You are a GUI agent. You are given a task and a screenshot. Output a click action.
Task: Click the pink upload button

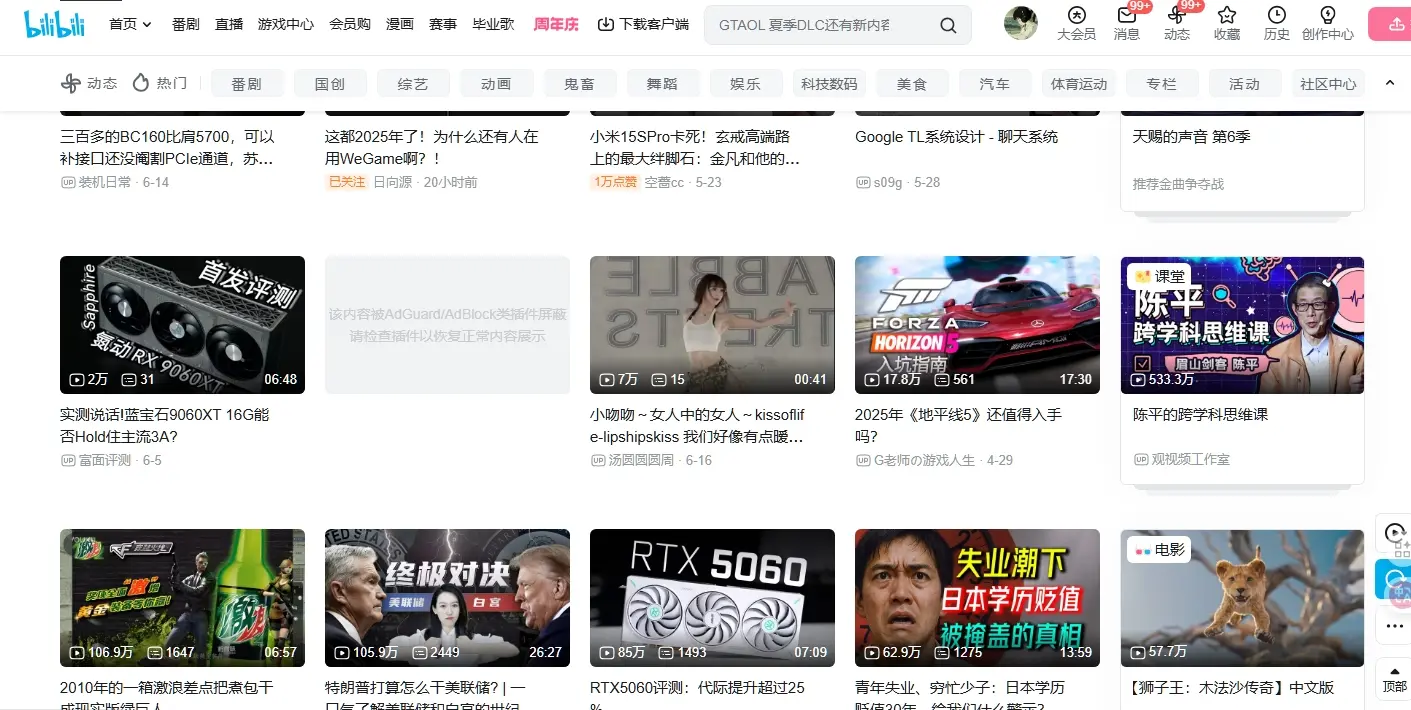[1390, 24]
